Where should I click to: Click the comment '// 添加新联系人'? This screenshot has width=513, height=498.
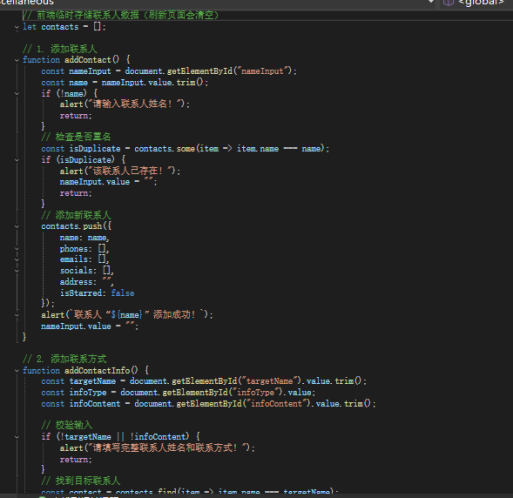76,215
